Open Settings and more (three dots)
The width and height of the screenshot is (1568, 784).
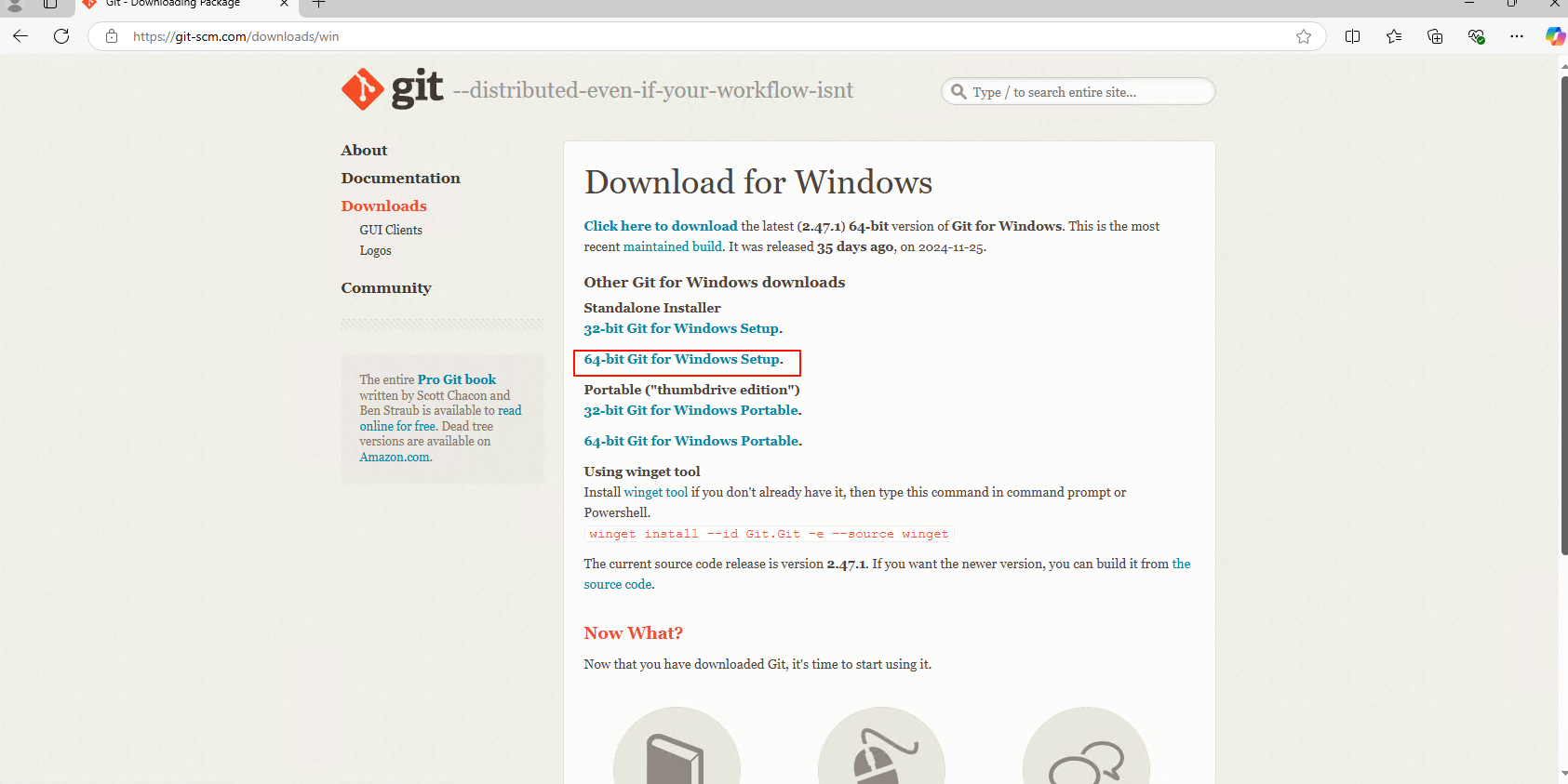click(1517, 36)
